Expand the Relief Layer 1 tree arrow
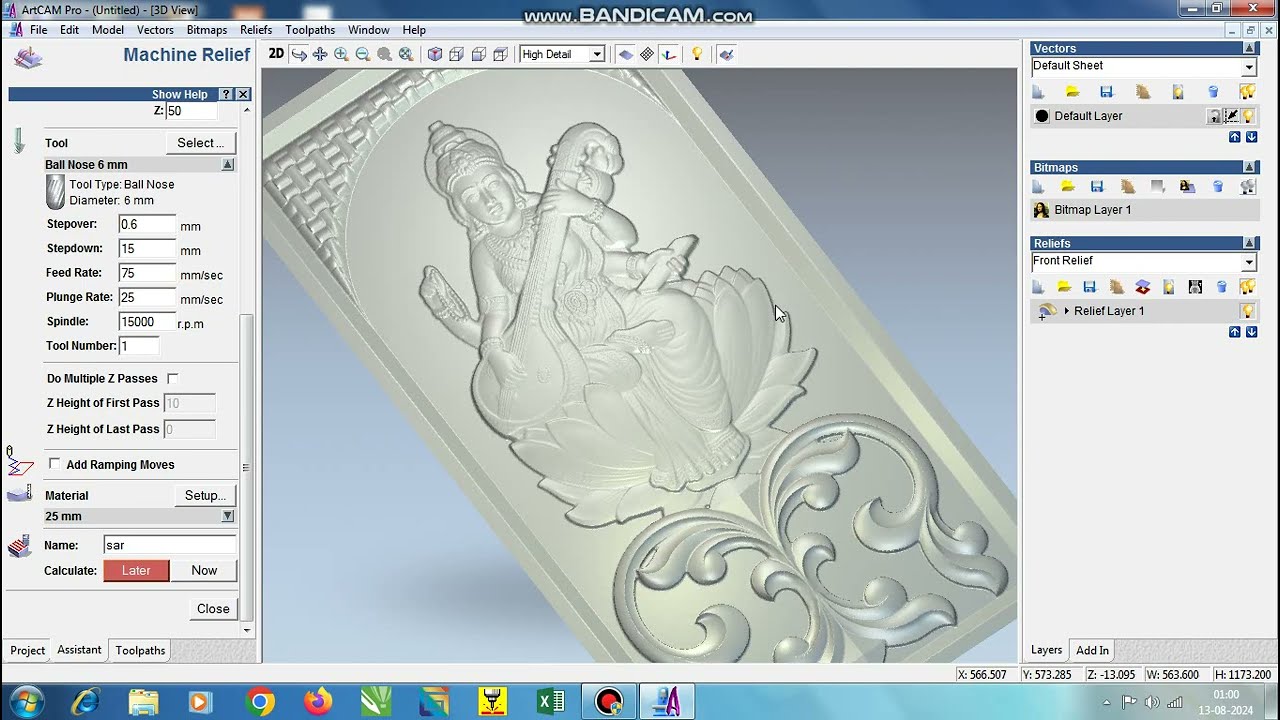 (1066, 311)
